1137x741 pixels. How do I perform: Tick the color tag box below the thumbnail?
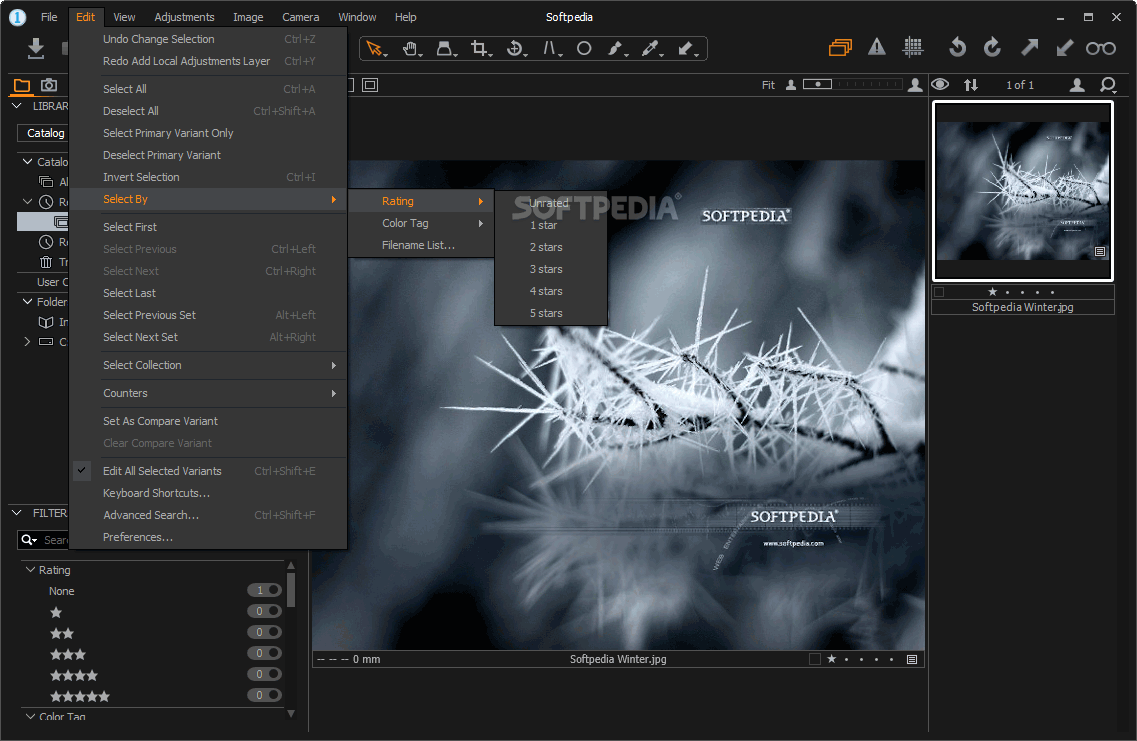click(939, 291)
